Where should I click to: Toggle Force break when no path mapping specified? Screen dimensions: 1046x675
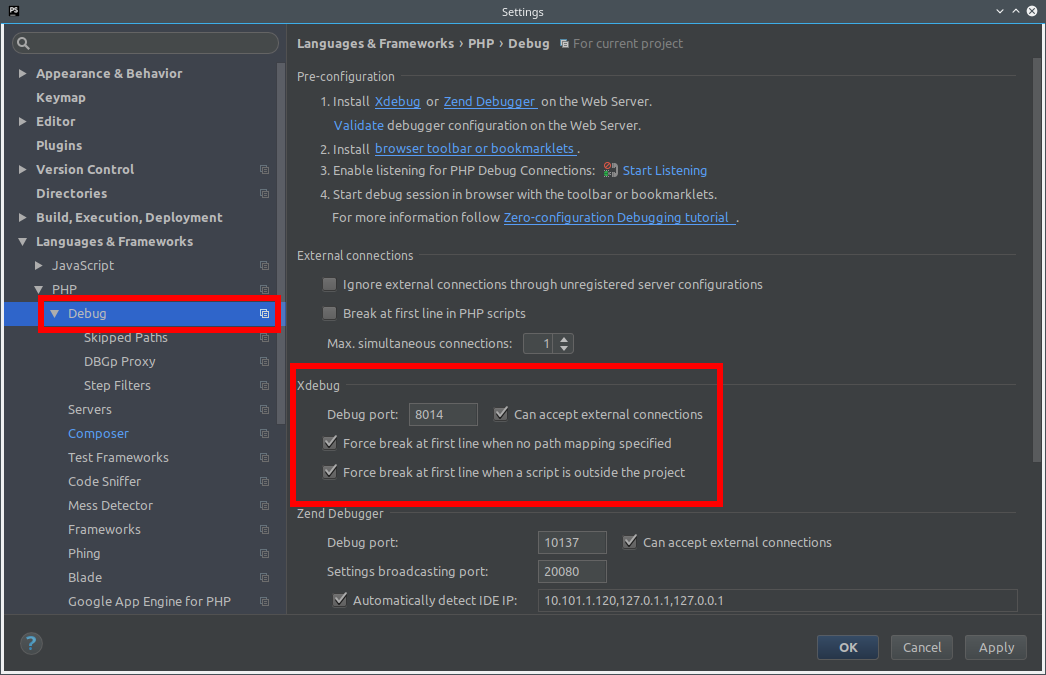(330, 443)
